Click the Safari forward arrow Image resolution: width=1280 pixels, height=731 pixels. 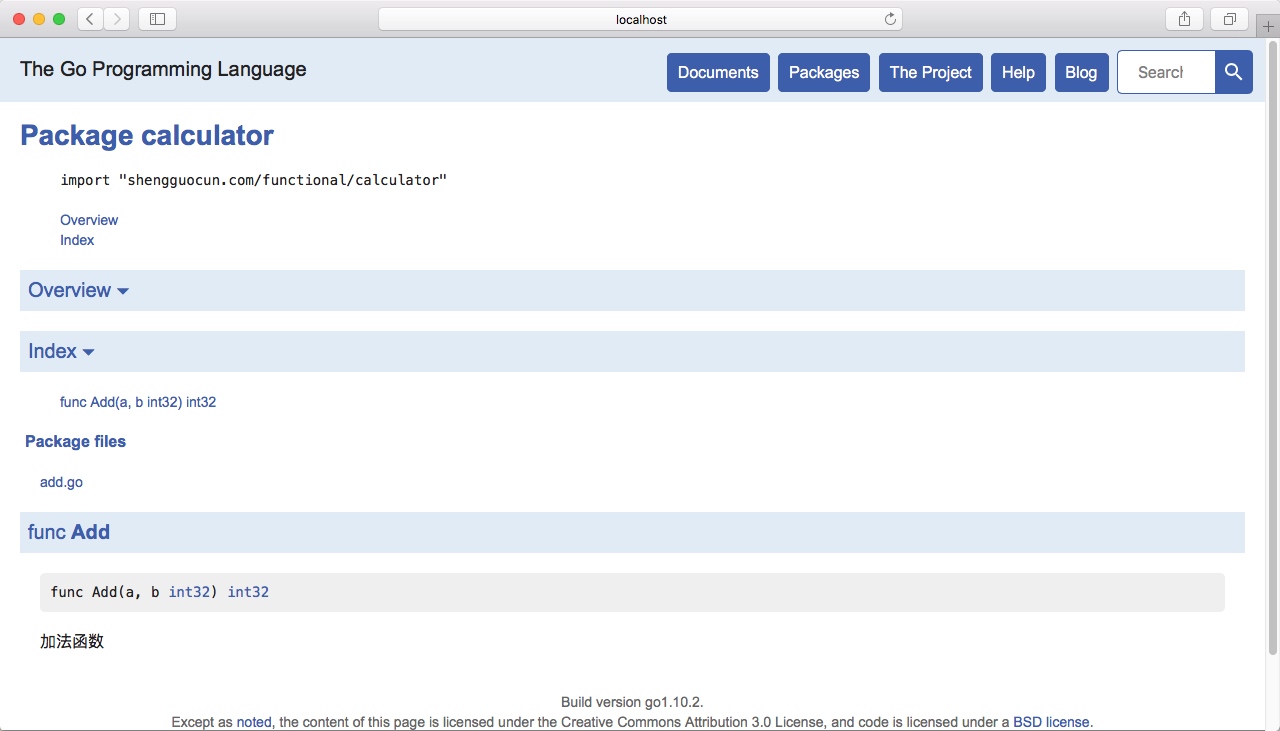point(117,19)
